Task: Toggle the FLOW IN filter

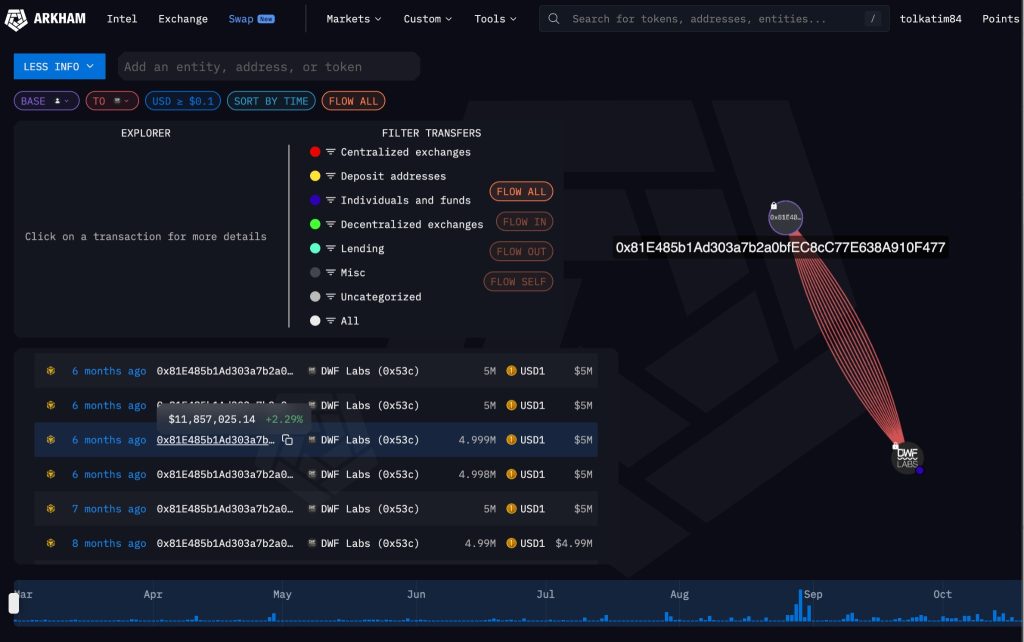Action: tap(523, 222)
